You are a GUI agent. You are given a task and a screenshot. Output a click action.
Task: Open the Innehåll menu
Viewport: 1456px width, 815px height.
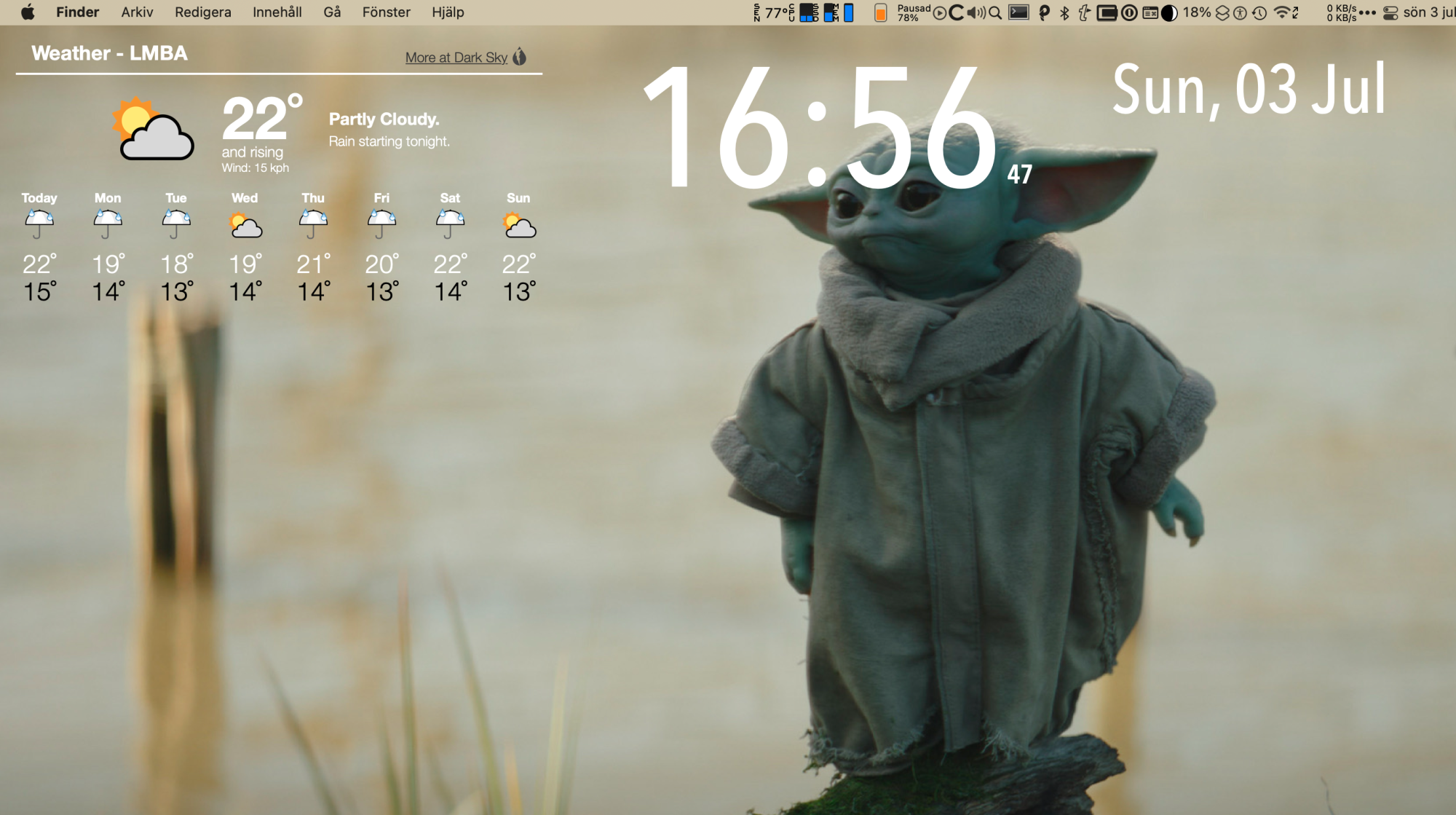pyautogui.click(x=277, y=12)
